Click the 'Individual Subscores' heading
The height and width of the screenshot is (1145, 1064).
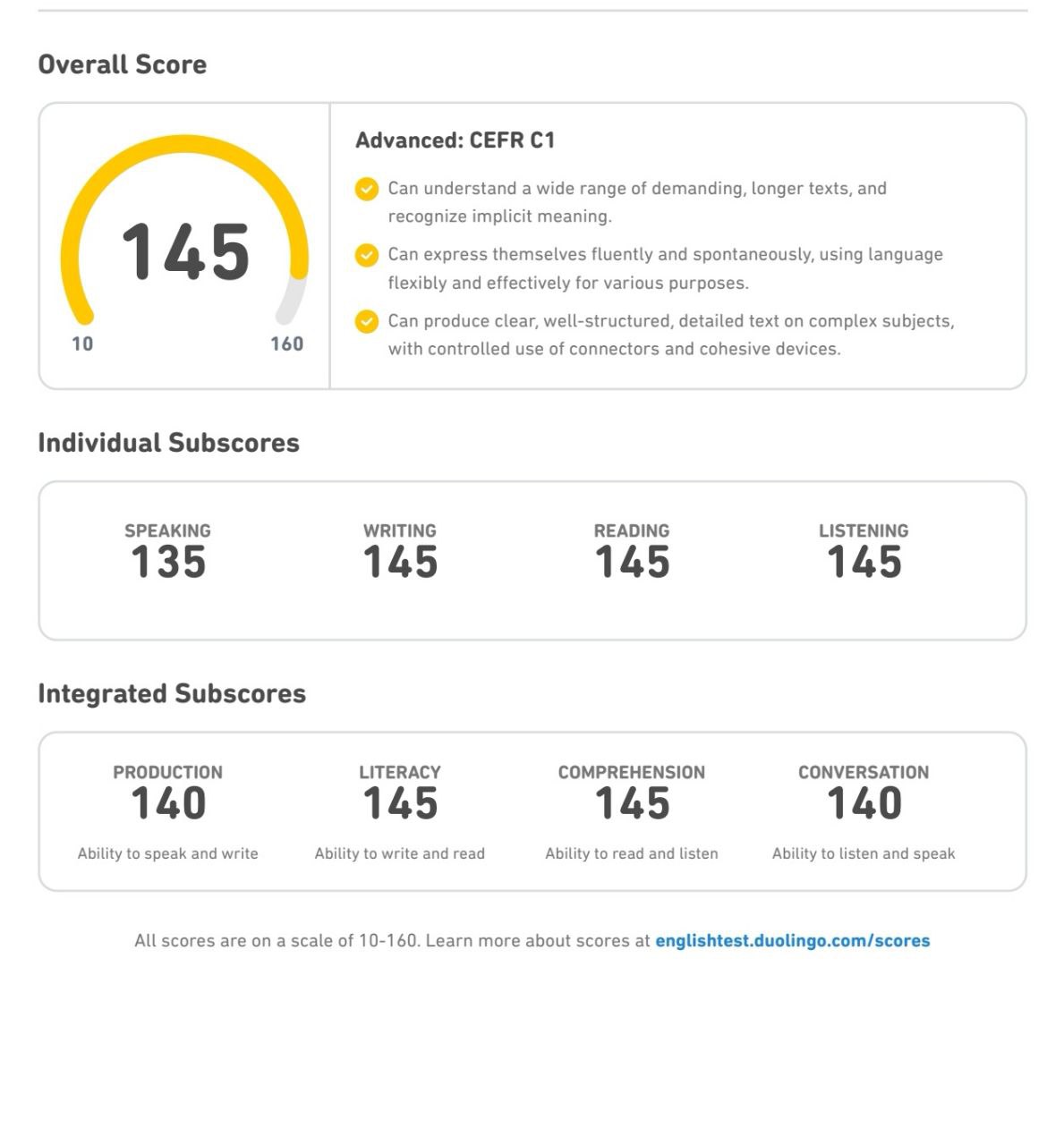coord(169,443)
